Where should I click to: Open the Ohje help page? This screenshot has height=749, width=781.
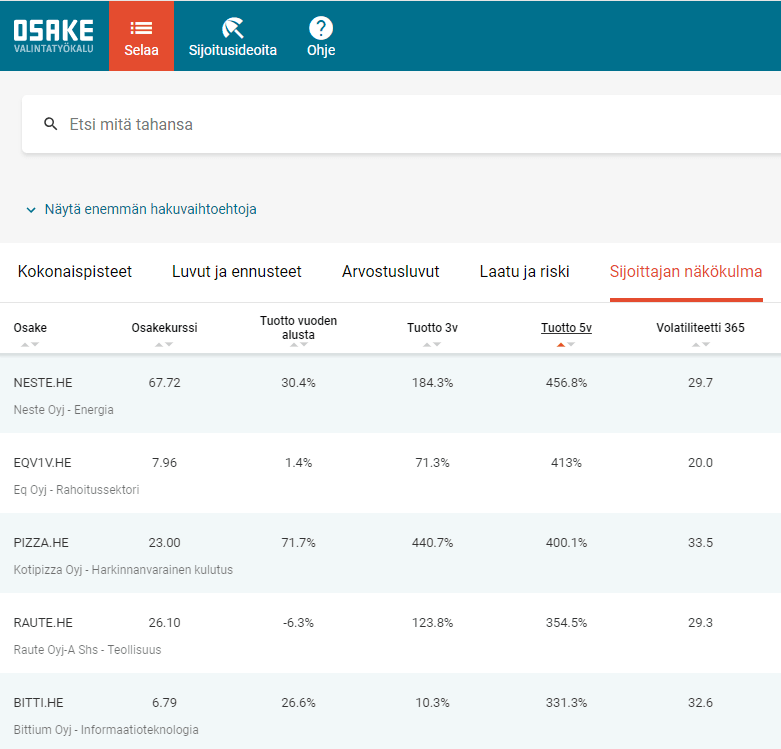coord(321,36)
